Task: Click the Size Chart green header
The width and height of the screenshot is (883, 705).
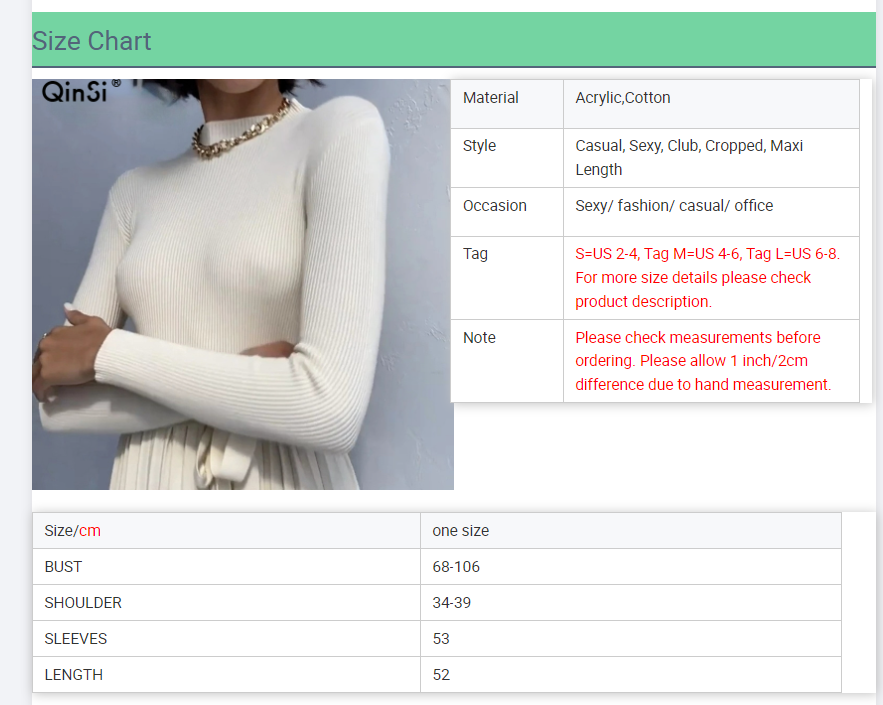Action: 92,41
